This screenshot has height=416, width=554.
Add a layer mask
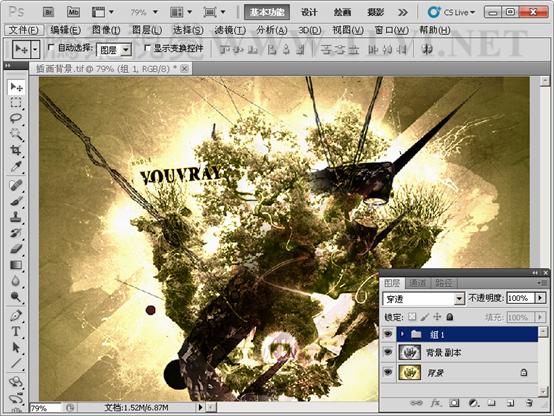click(454, 403)
